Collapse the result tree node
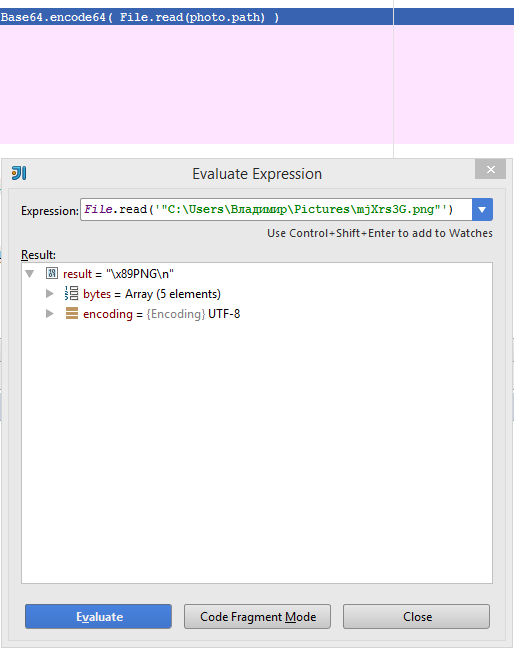The height and width of the screenshot is (650, 514). [29, 274]
